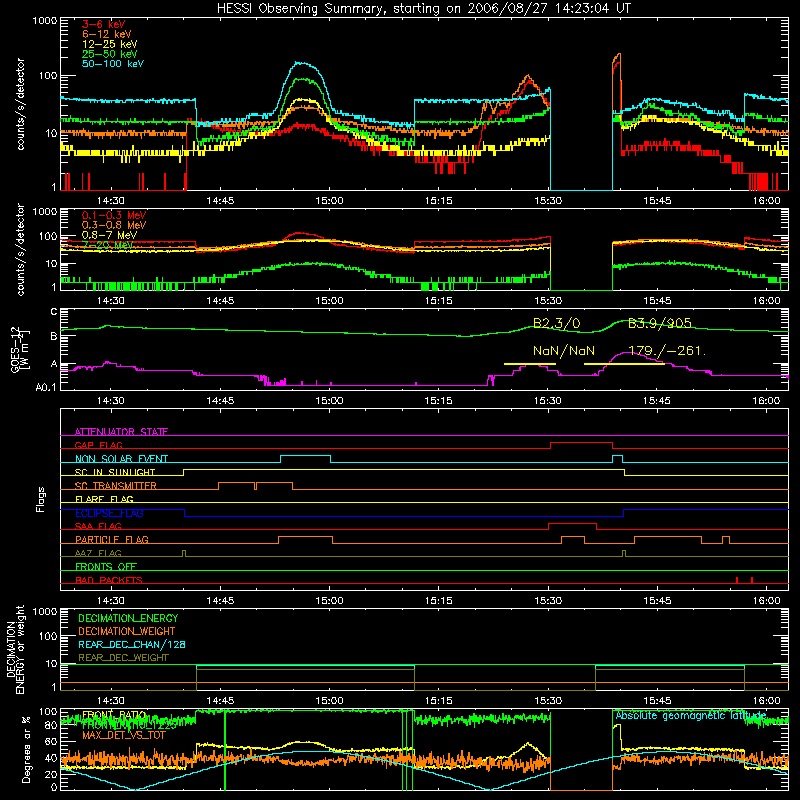Click the HESSI Observing Summary title
Image resolution: width=800 pixels, height=800 pixels.
coord(424,9)
